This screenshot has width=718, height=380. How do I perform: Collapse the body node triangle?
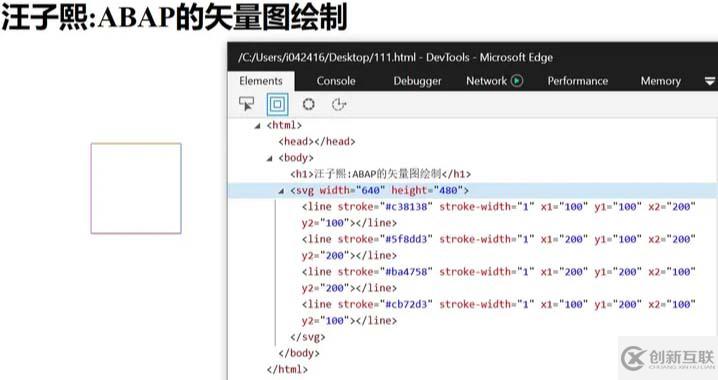point(269,158)
